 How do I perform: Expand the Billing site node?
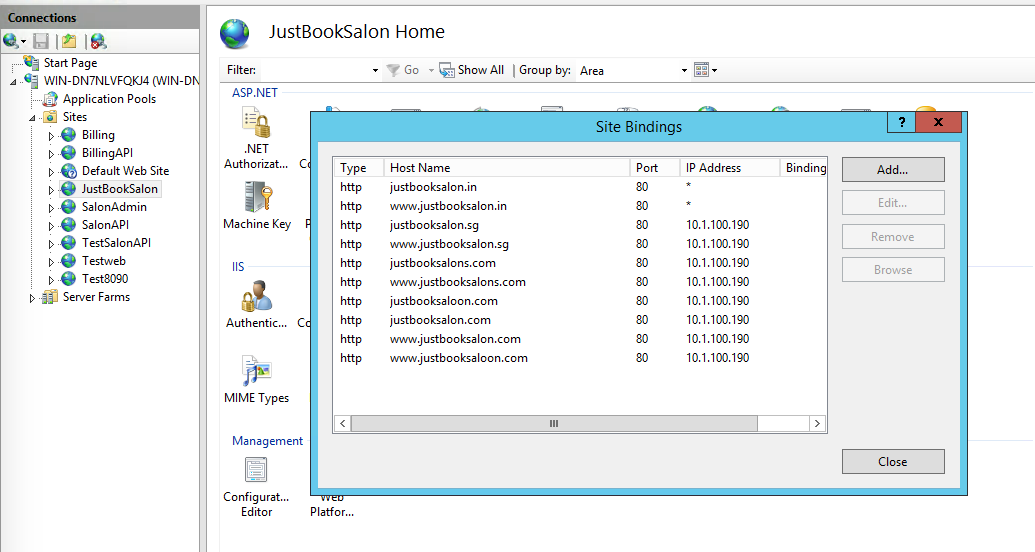[x=51, y=136]
